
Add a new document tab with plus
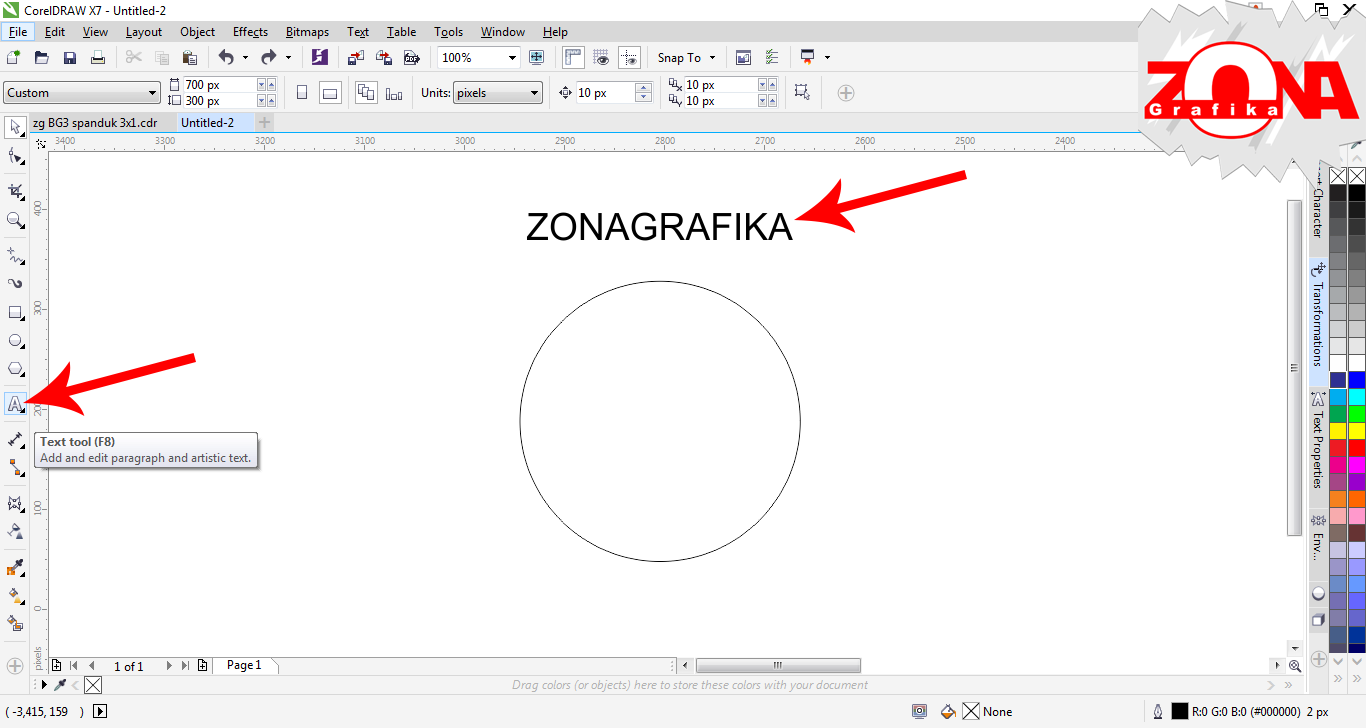point(264,122)
